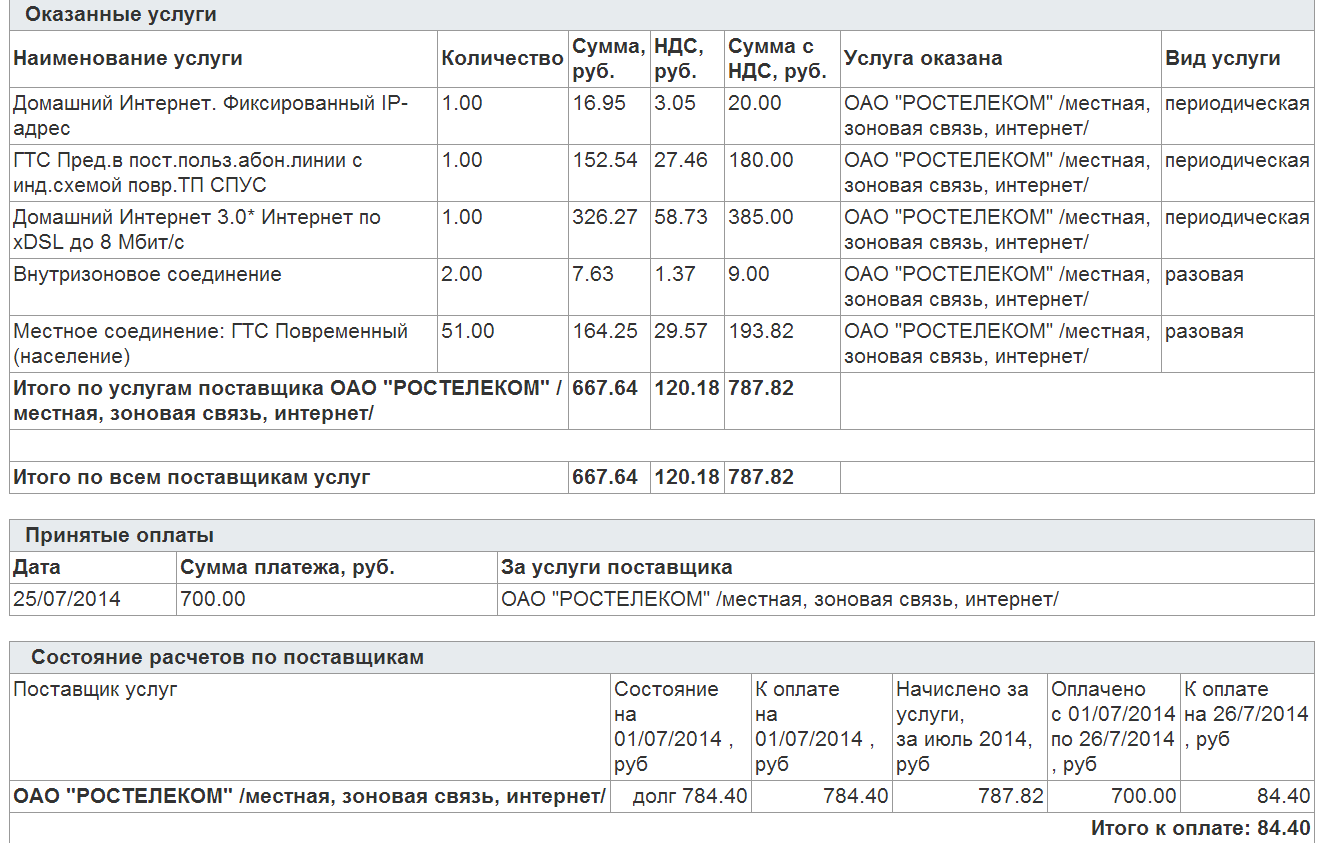The width and height of the screenshot is (1318, 843).
Task: Click the "Услуга оказана" column header
Action: [x=922, y=59]
